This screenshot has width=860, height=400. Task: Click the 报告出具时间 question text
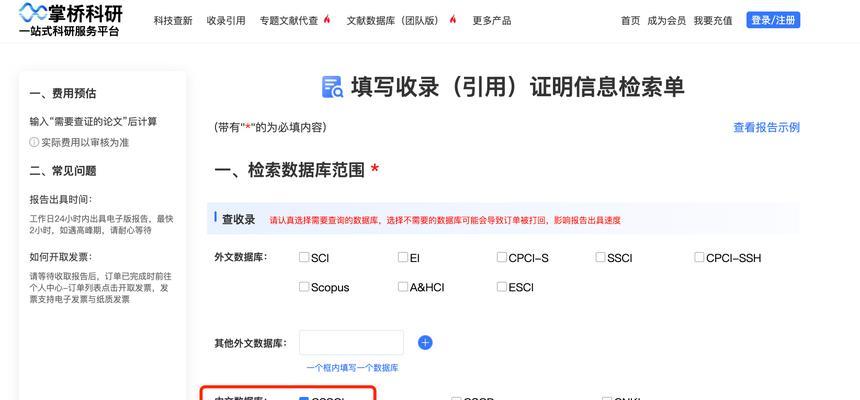pyautogui.click(x=60, y=199)
